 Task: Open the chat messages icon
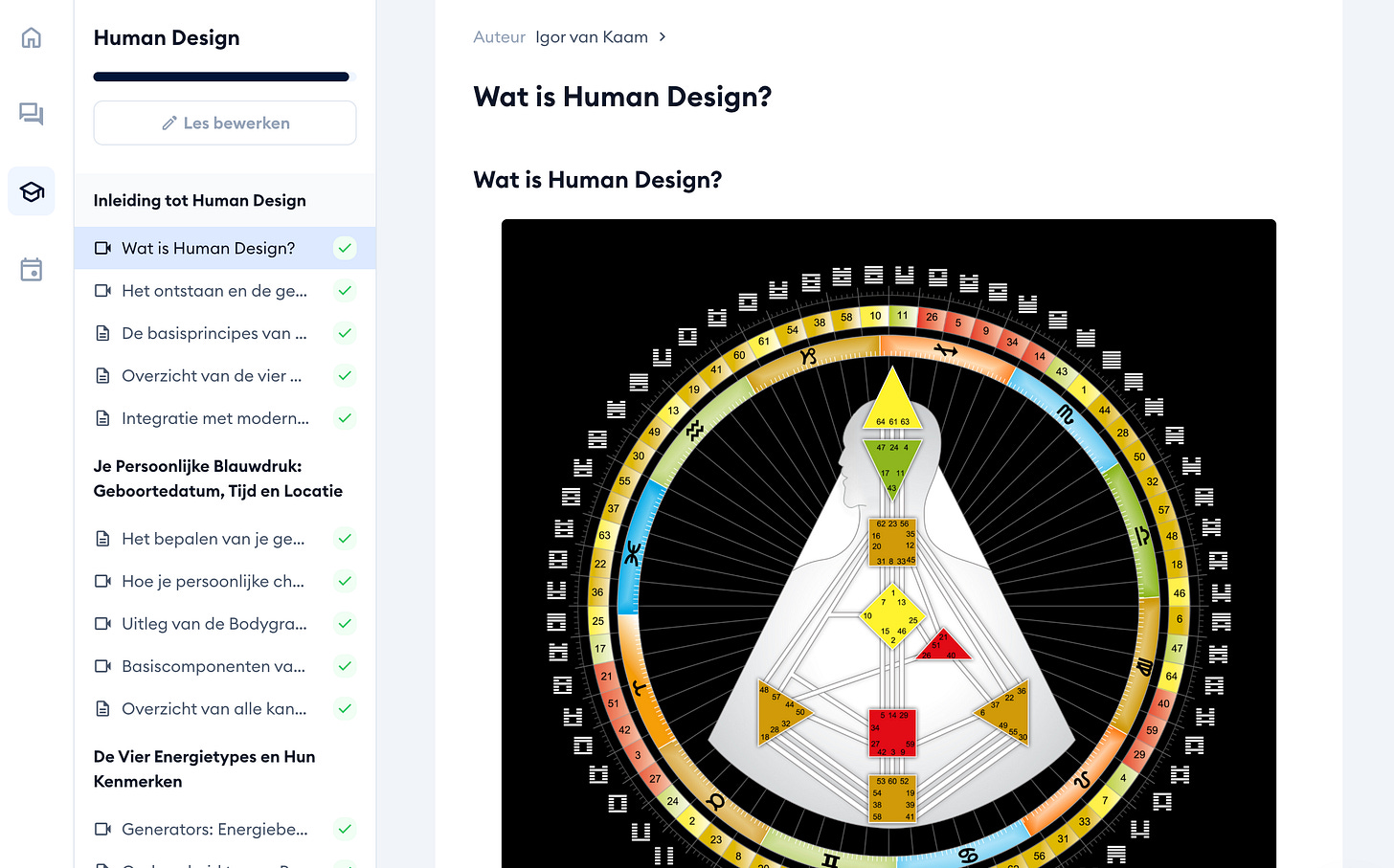pyautogui.click(x=32, y=114)
